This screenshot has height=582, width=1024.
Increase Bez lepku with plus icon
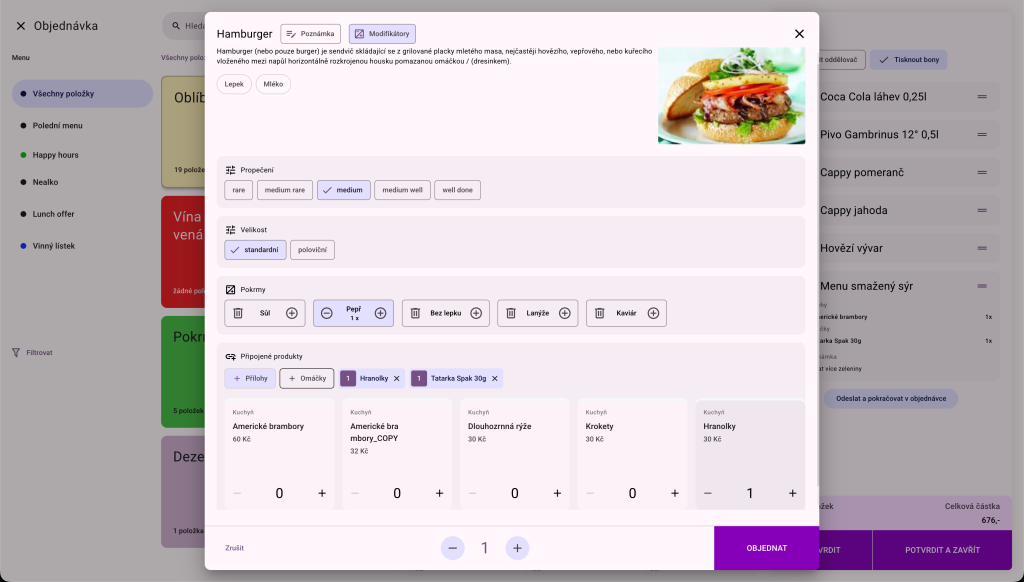point(476,313)
